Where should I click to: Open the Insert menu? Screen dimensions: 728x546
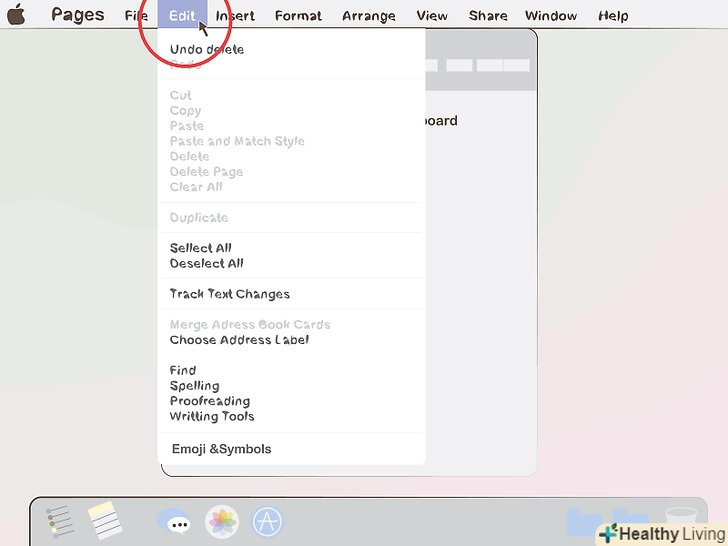click(x=235, y=16)
